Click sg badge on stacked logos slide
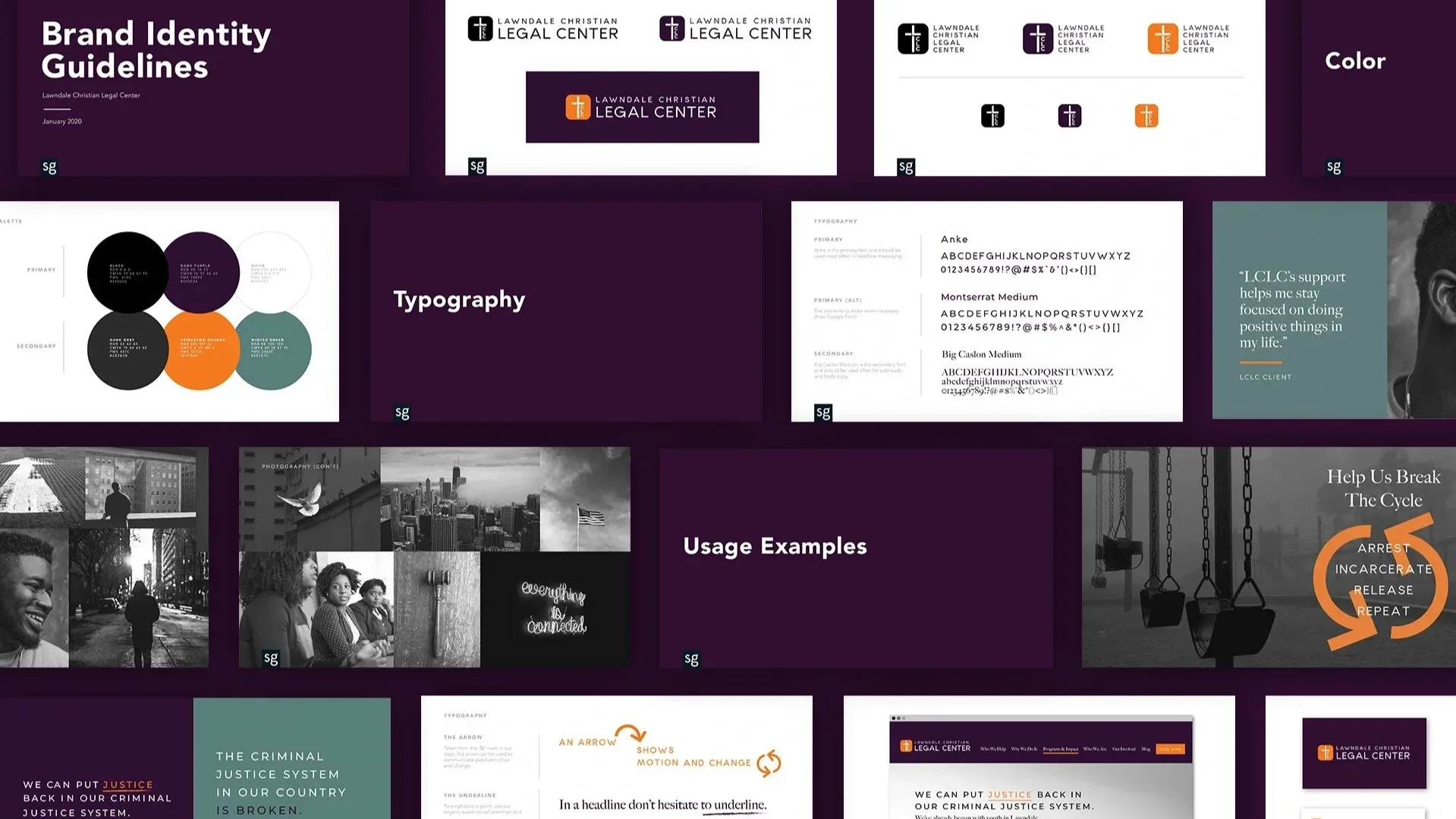 pyautogui.click(x=906, y=167)
